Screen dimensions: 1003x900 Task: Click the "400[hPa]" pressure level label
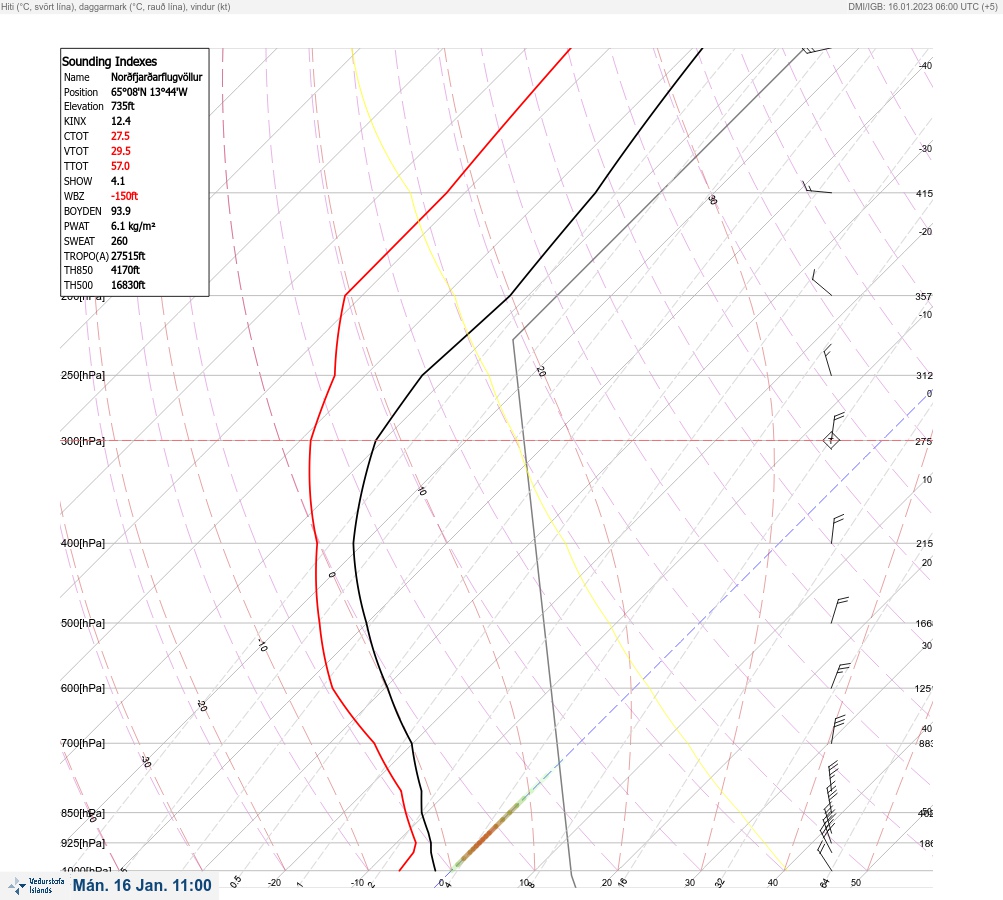(x=83, y=543)
